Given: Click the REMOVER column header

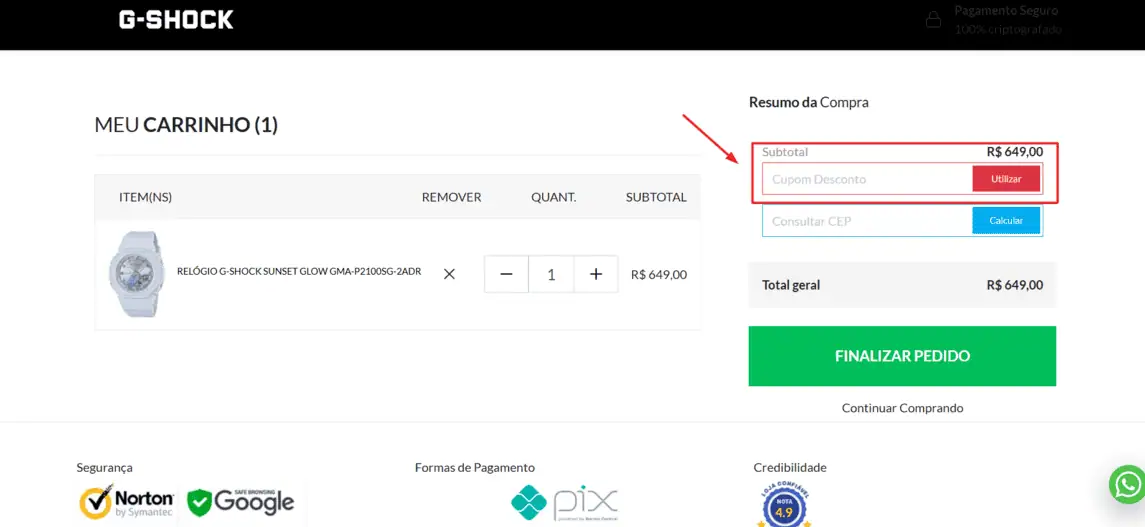Looking at the screenshot, I should 451,197.
